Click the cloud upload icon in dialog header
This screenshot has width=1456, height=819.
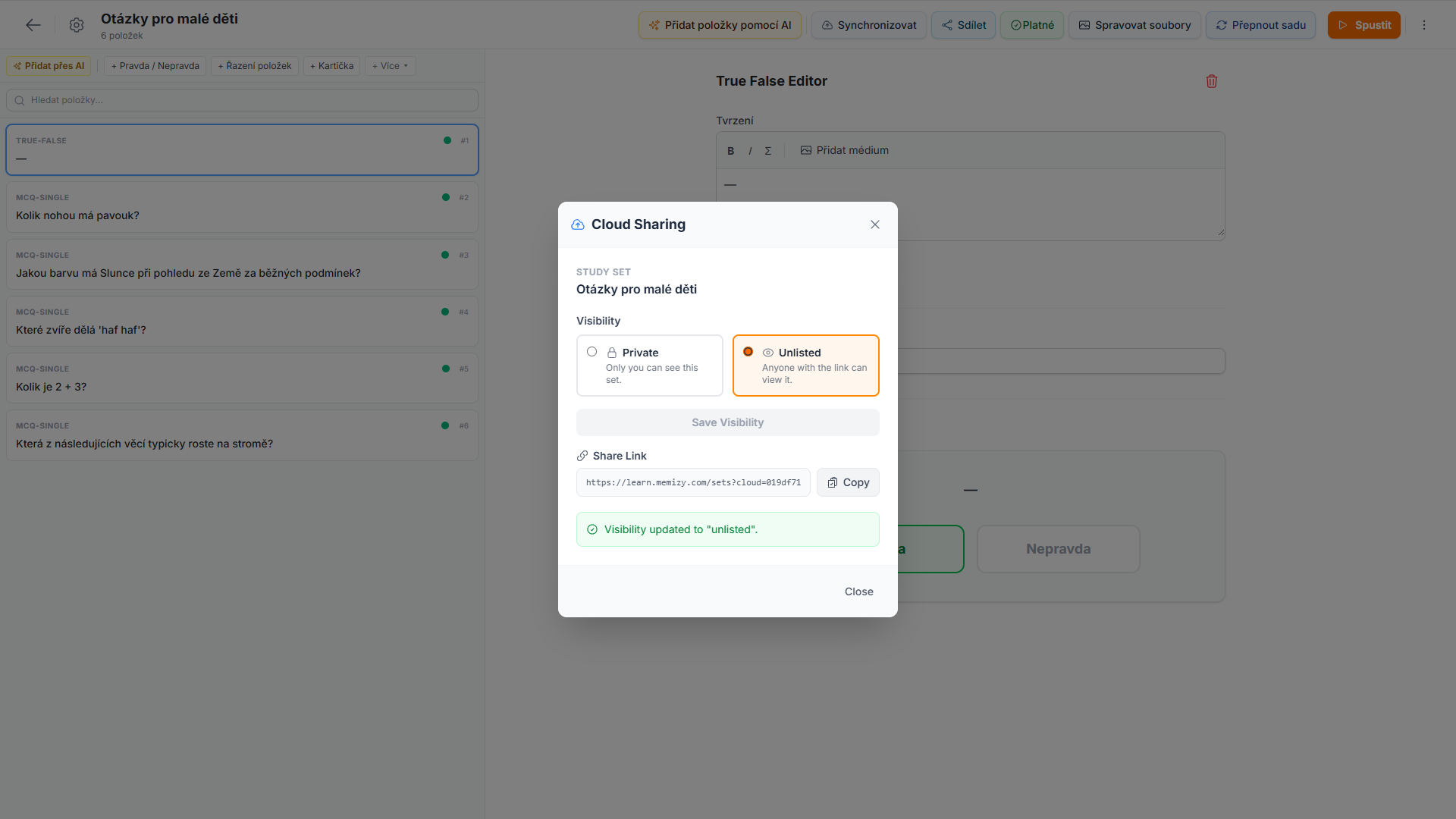click(578, 224)
